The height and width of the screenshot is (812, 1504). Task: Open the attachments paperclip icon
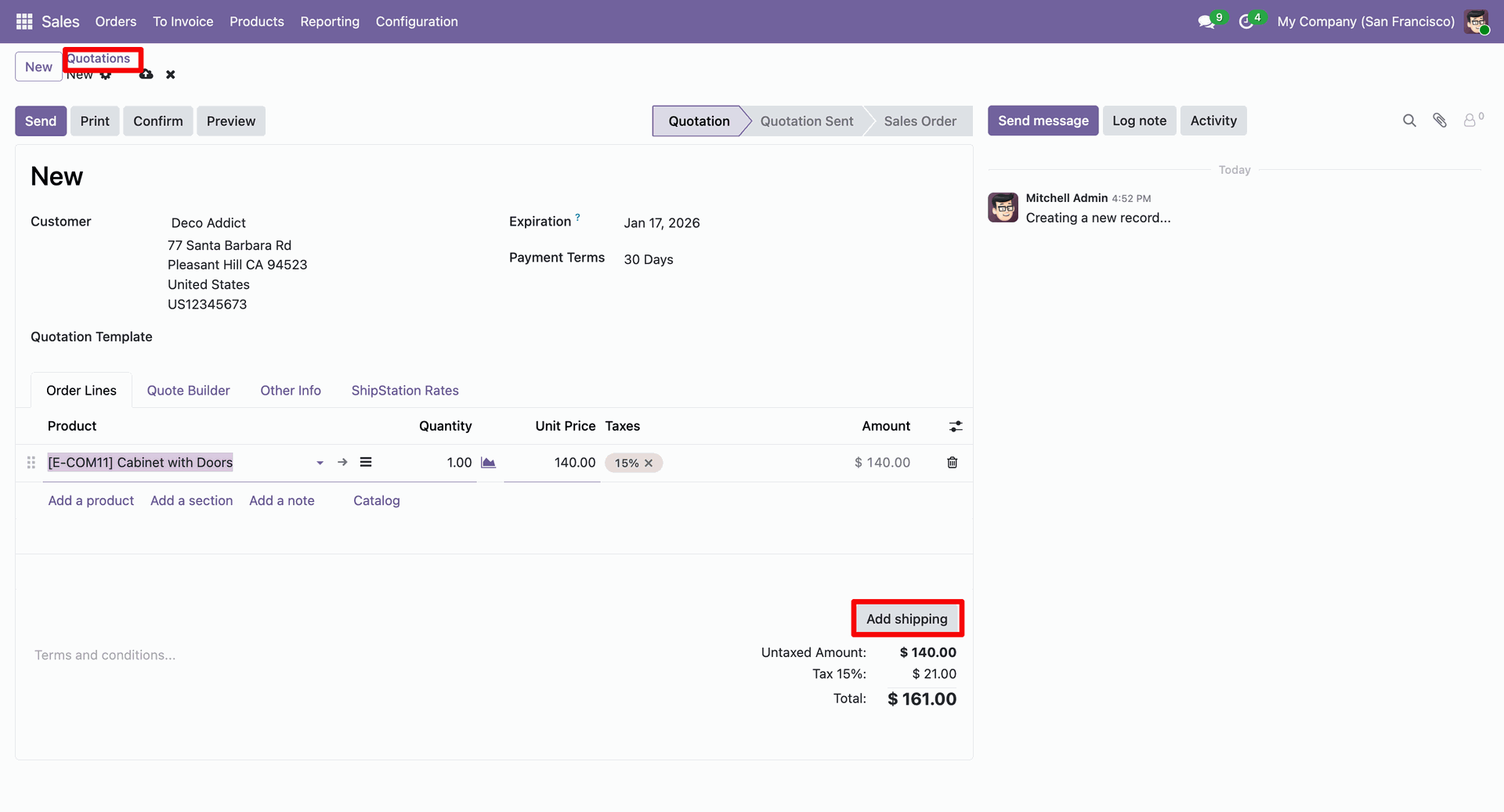point(1440,121)
